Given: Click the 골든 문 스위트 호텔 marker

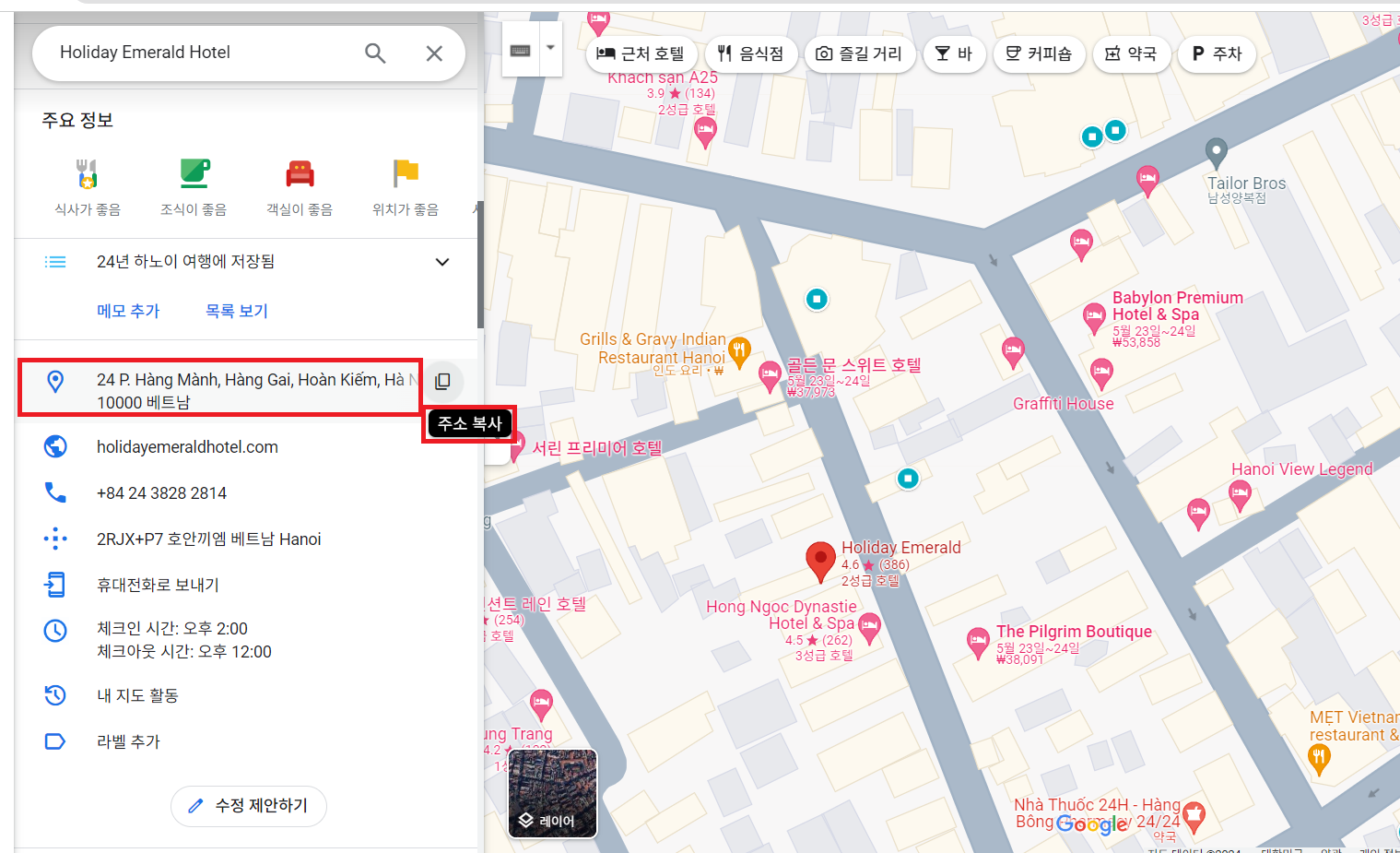Looking at the screenshot, I should 770,377.
